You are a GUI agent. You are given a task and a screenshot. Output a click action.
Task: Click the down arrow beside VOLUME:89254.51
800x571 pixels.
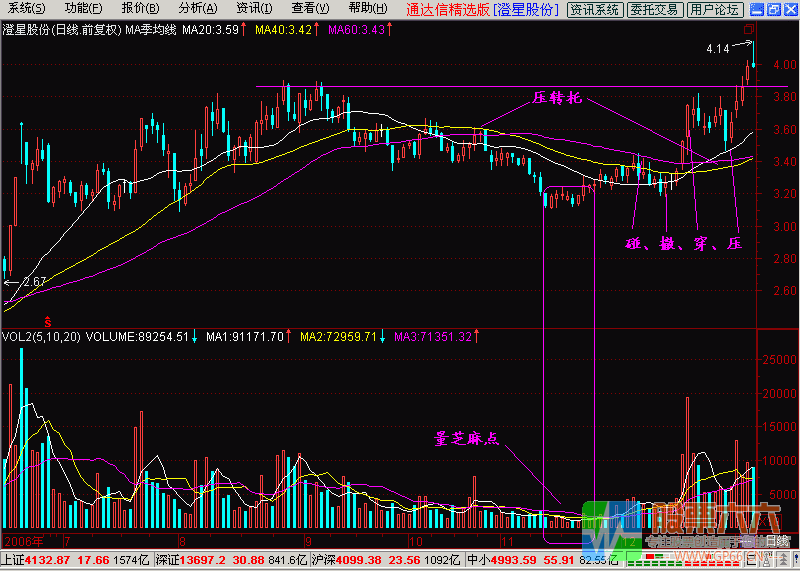pyautogui.click(x=195, y=336)
